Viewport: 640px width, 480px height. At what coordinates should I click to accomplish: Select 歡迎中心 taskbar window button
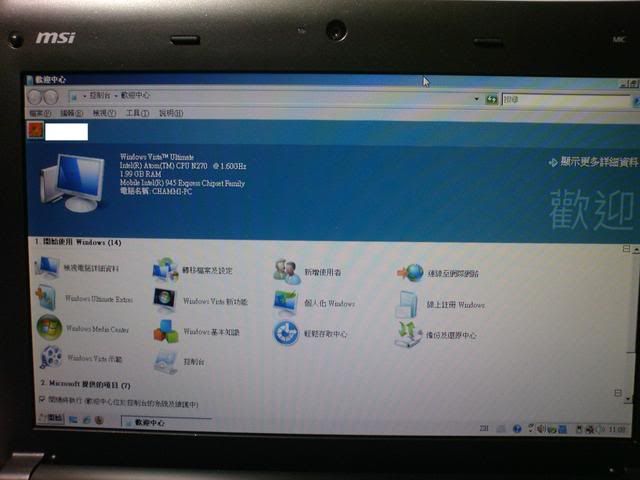[x=167, y=422]
